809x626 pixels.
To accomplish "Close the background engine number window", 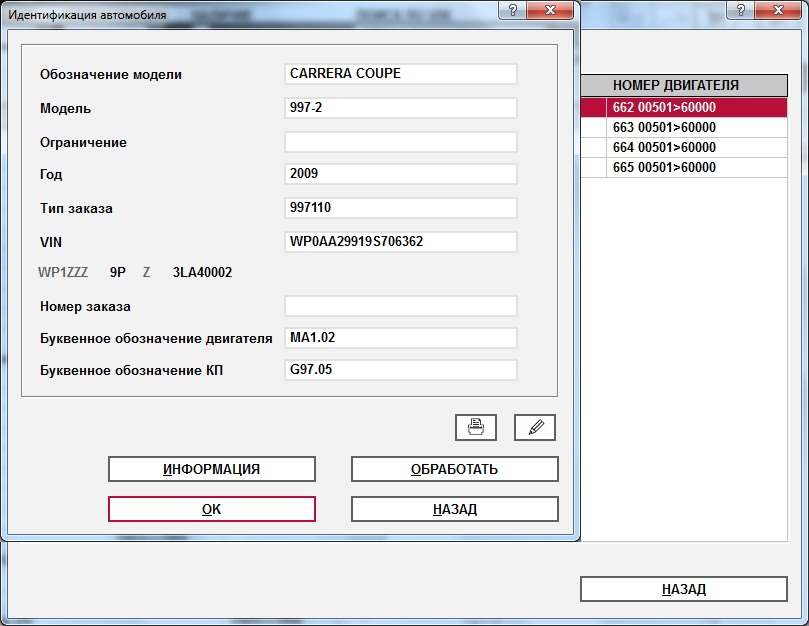I will 779,10.
